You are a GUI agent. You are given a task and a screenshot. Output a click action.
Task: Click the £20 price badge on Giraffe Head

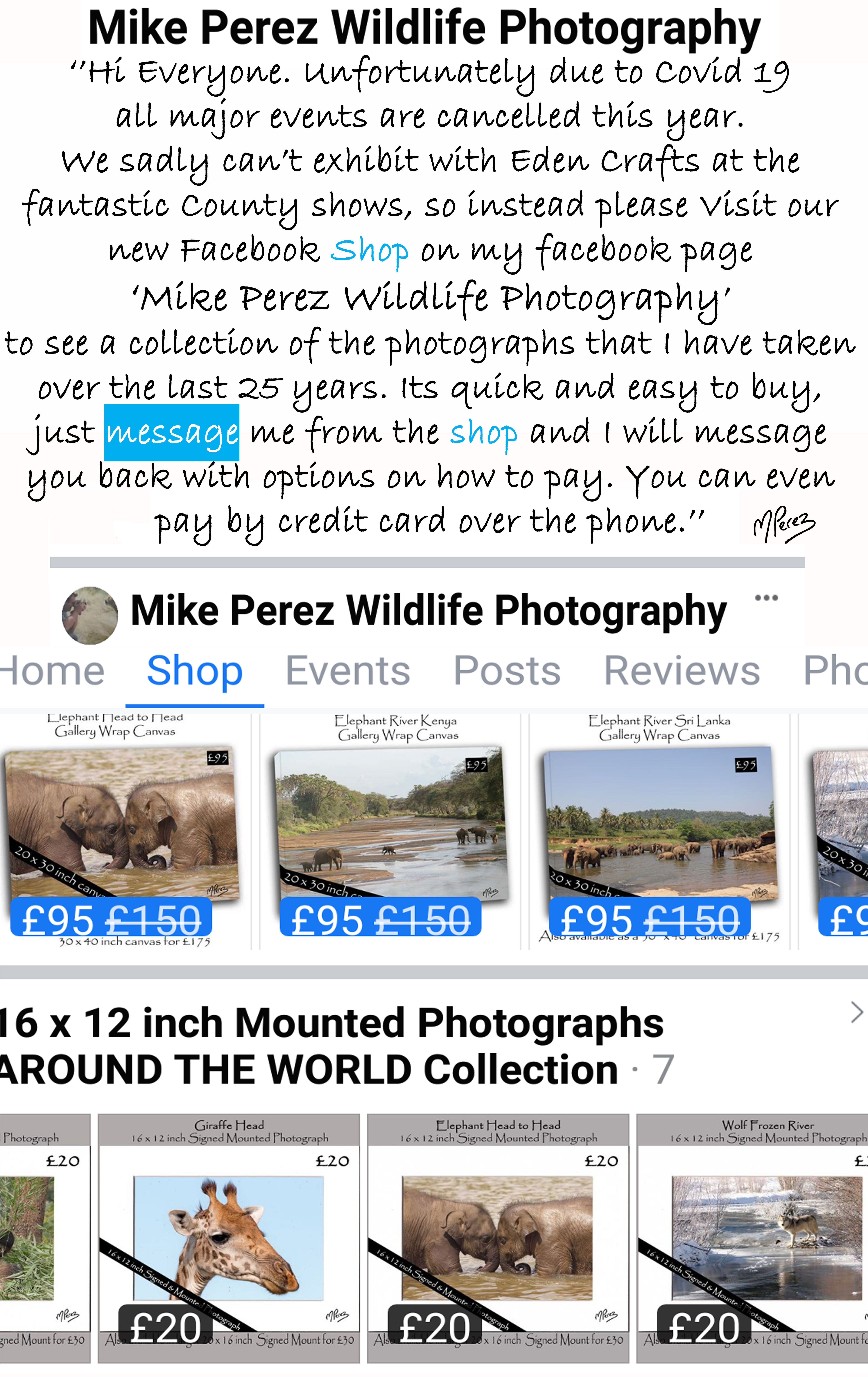point(165,1328)
